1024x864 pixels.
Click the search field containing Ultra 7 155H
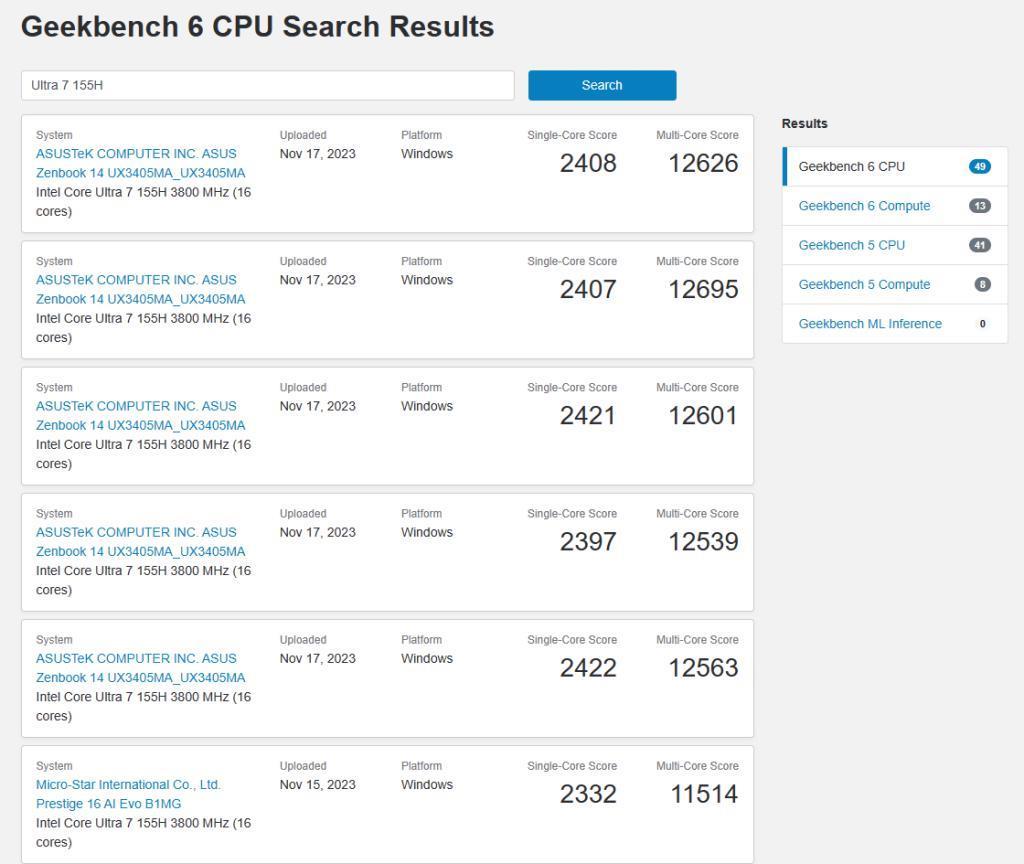tap(267, 85)
